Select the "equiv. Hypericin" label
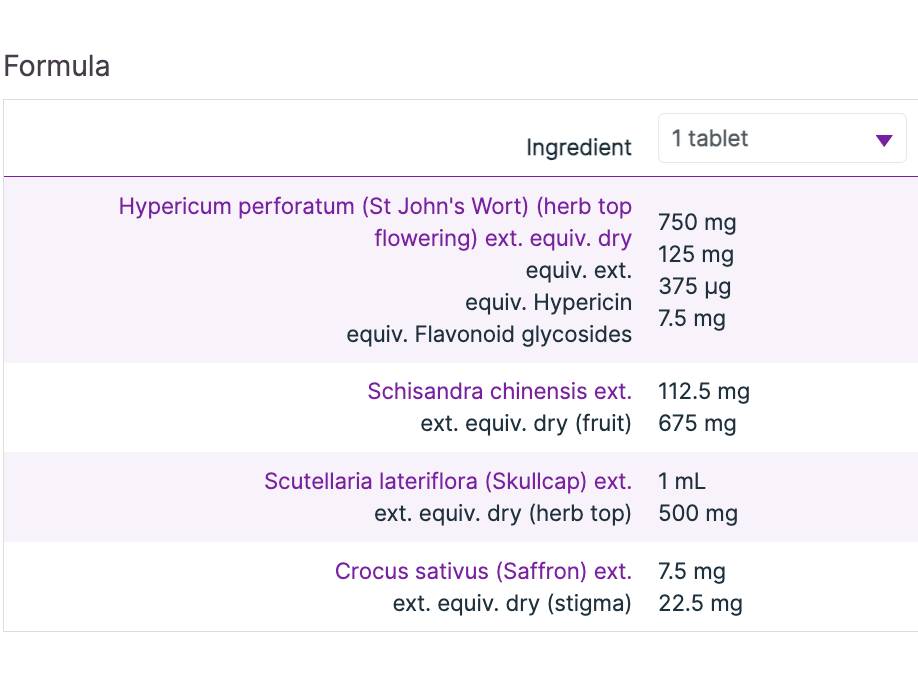Viewport: 918px width, 694px height. (x=548, y=303)
